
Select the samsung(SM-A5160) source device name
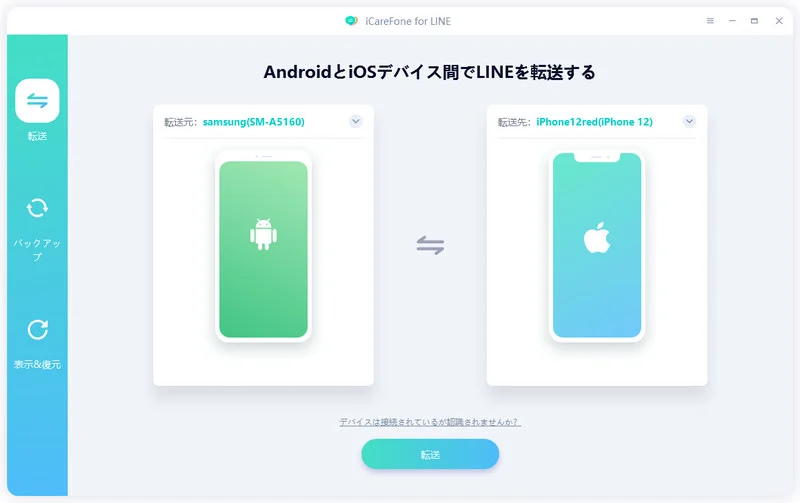click(x=254, y=122)
